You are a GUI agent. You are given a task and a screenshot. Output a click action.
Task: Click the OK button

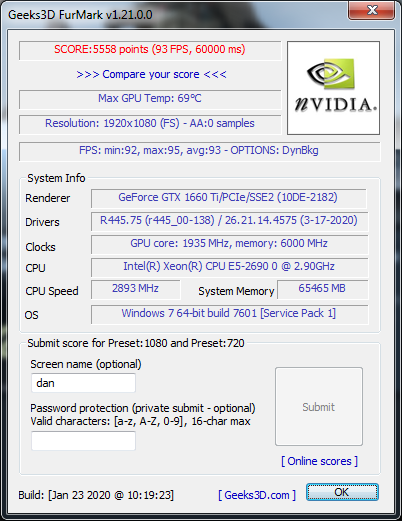click(x=342, y=492)
